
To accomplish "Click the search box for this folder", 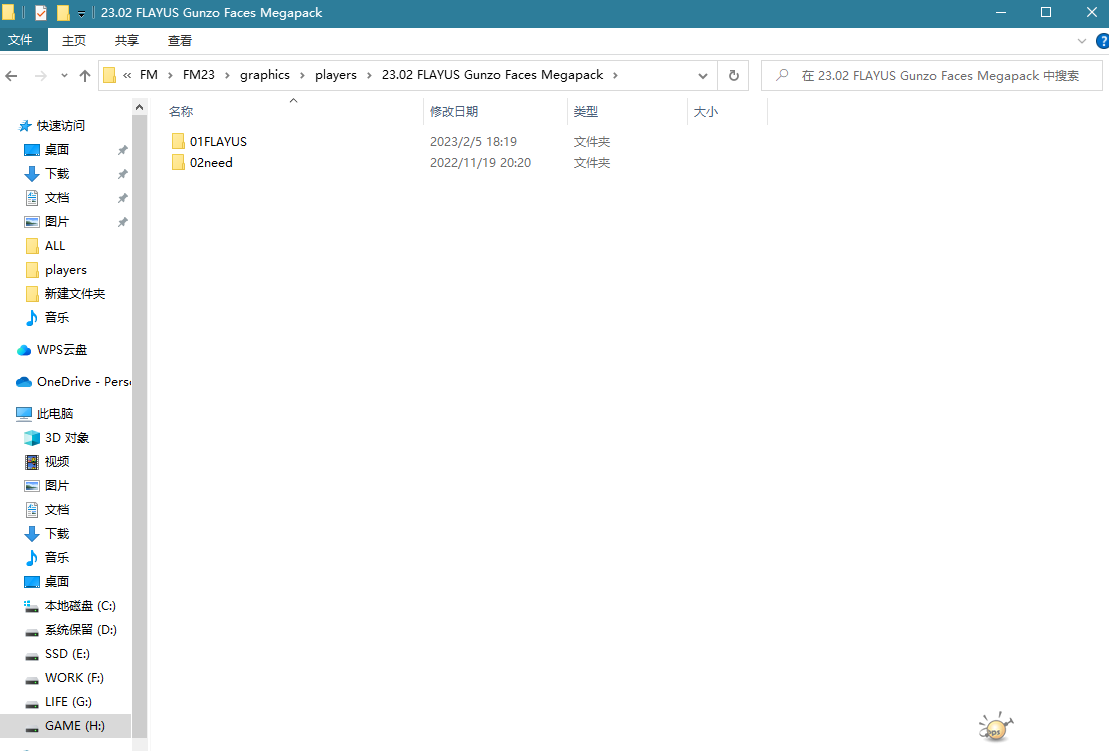I will [x=931, y=76].
